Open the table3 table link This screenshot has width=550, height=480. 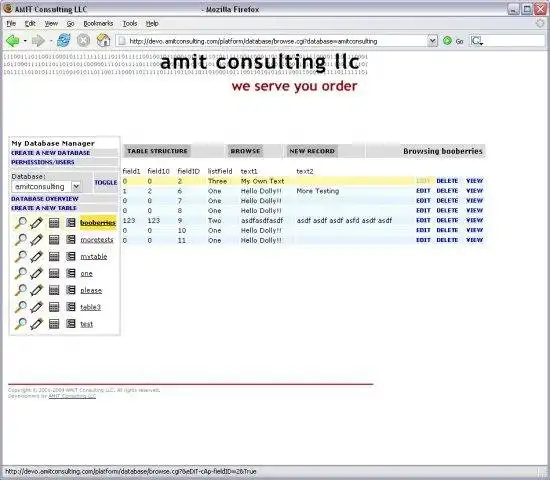click(90, 307)
